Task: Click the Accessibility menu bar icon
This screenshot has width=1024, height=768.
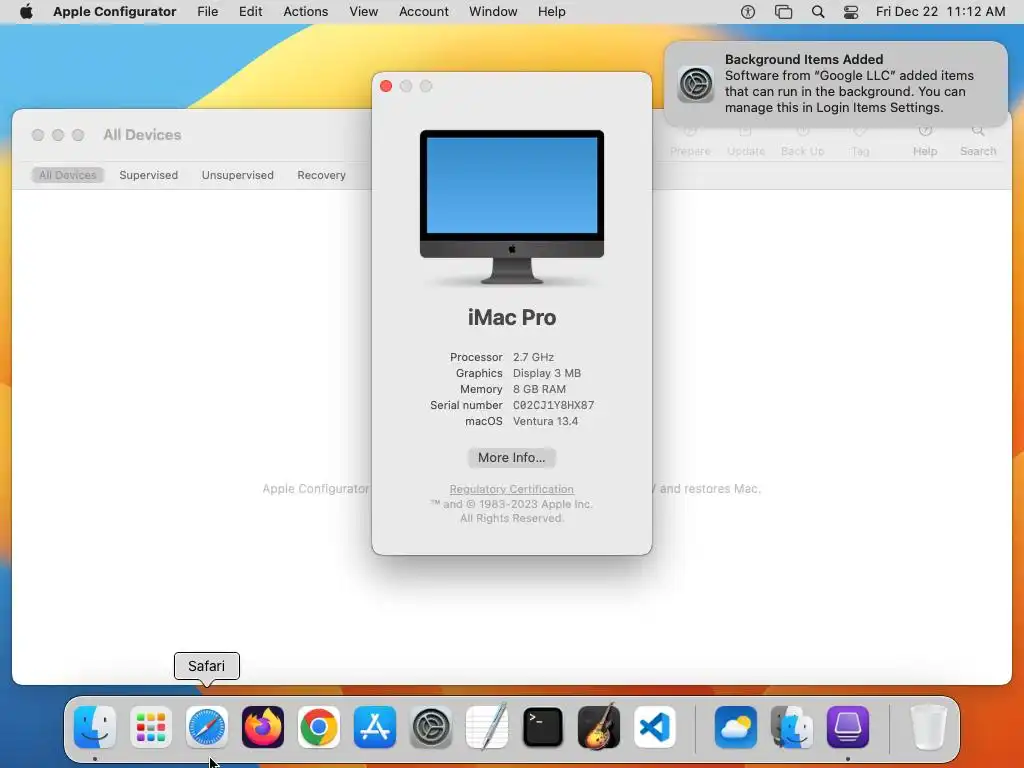Action: coord(748,12)
